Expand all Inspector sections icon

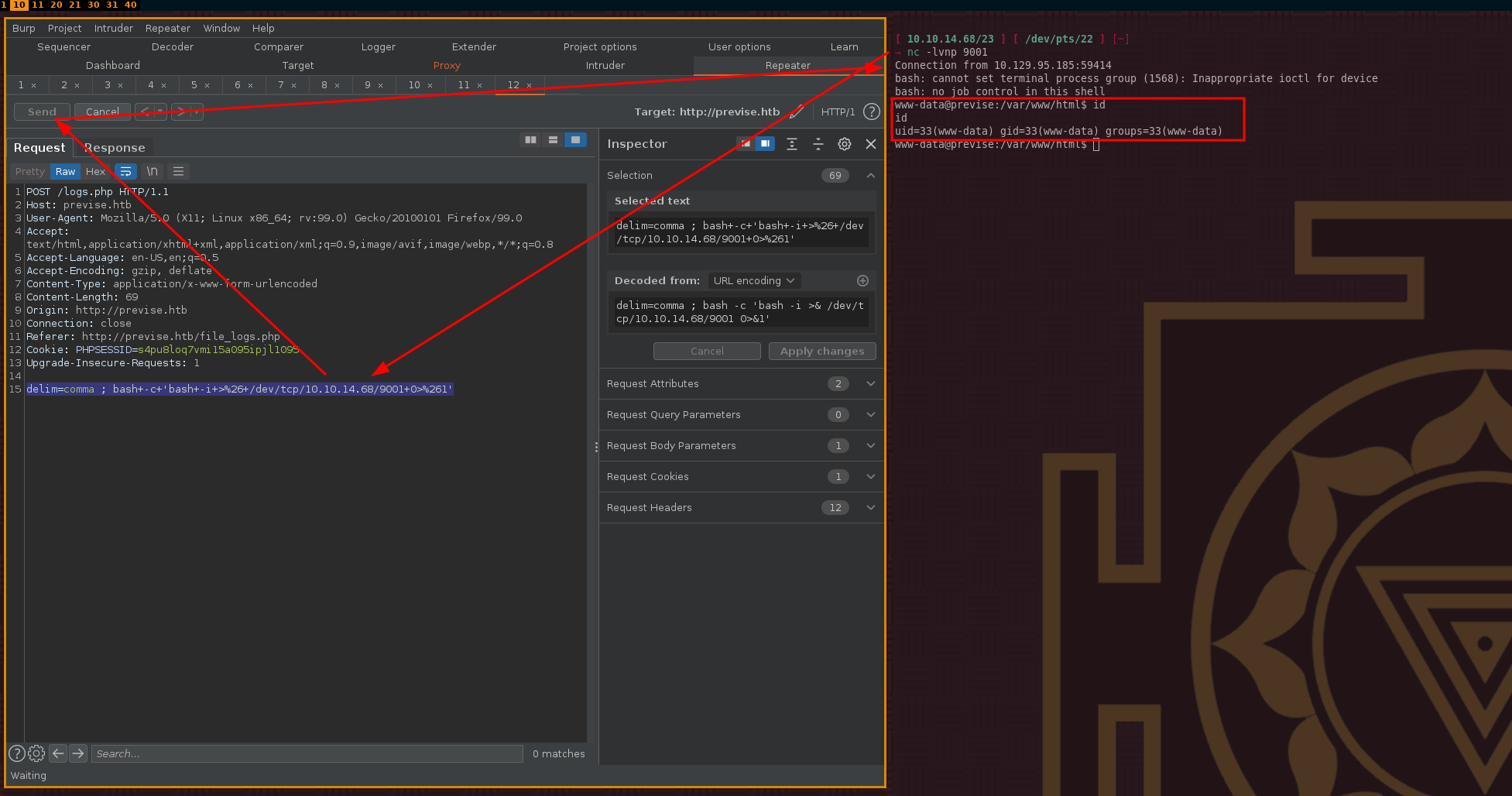coord(792,144)
